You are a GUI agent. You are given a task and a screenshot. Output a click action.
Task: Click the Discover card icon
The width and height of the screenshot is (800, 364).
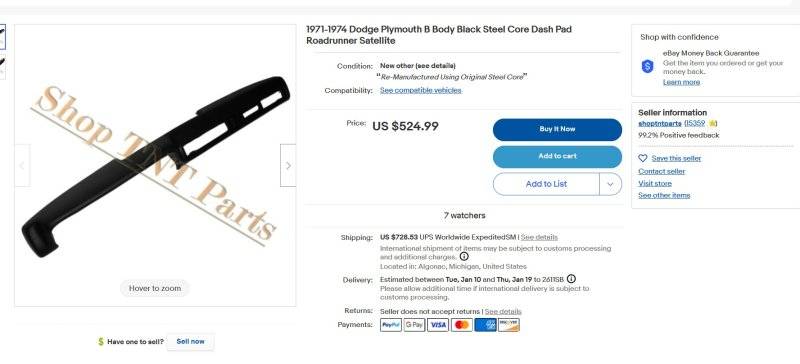509,325
